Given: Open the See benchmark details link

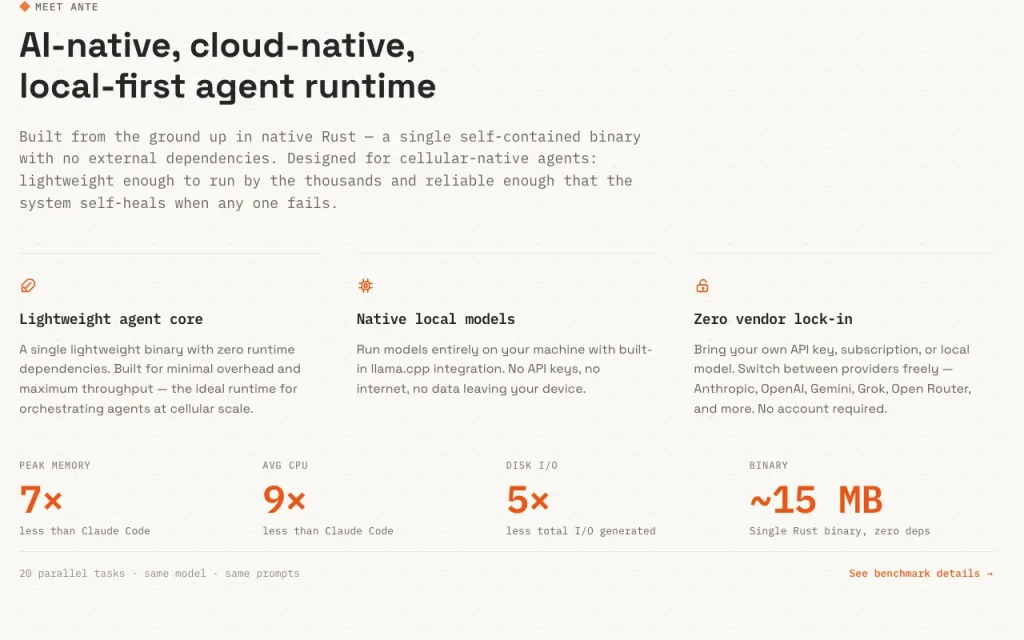Looking at the screenshot, I should coord(921,573).
